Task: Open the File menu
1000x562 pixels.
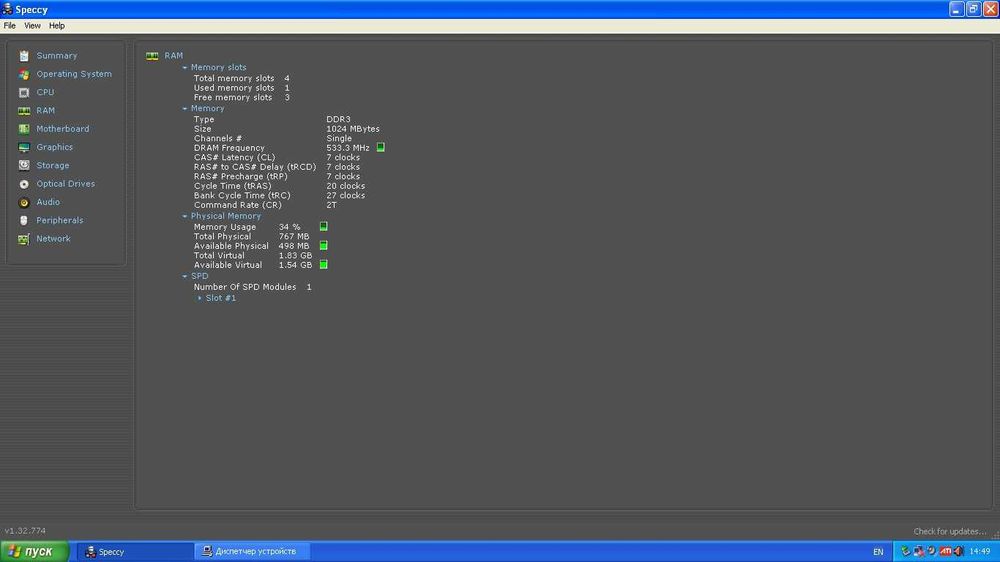Action: (10, 26)
